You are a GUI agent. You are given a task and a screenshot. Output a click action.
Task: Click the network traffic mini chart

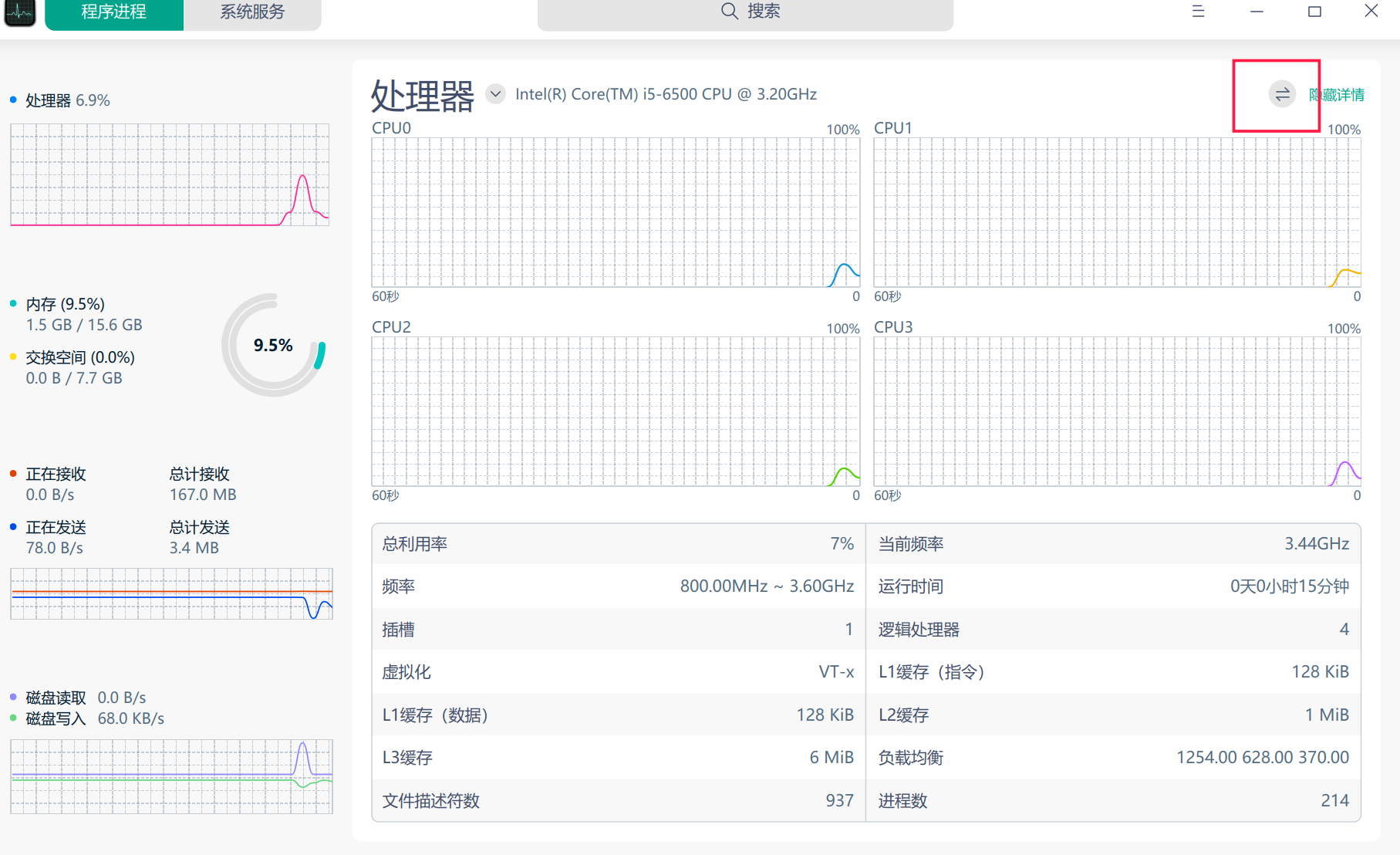tap(170, 593)
